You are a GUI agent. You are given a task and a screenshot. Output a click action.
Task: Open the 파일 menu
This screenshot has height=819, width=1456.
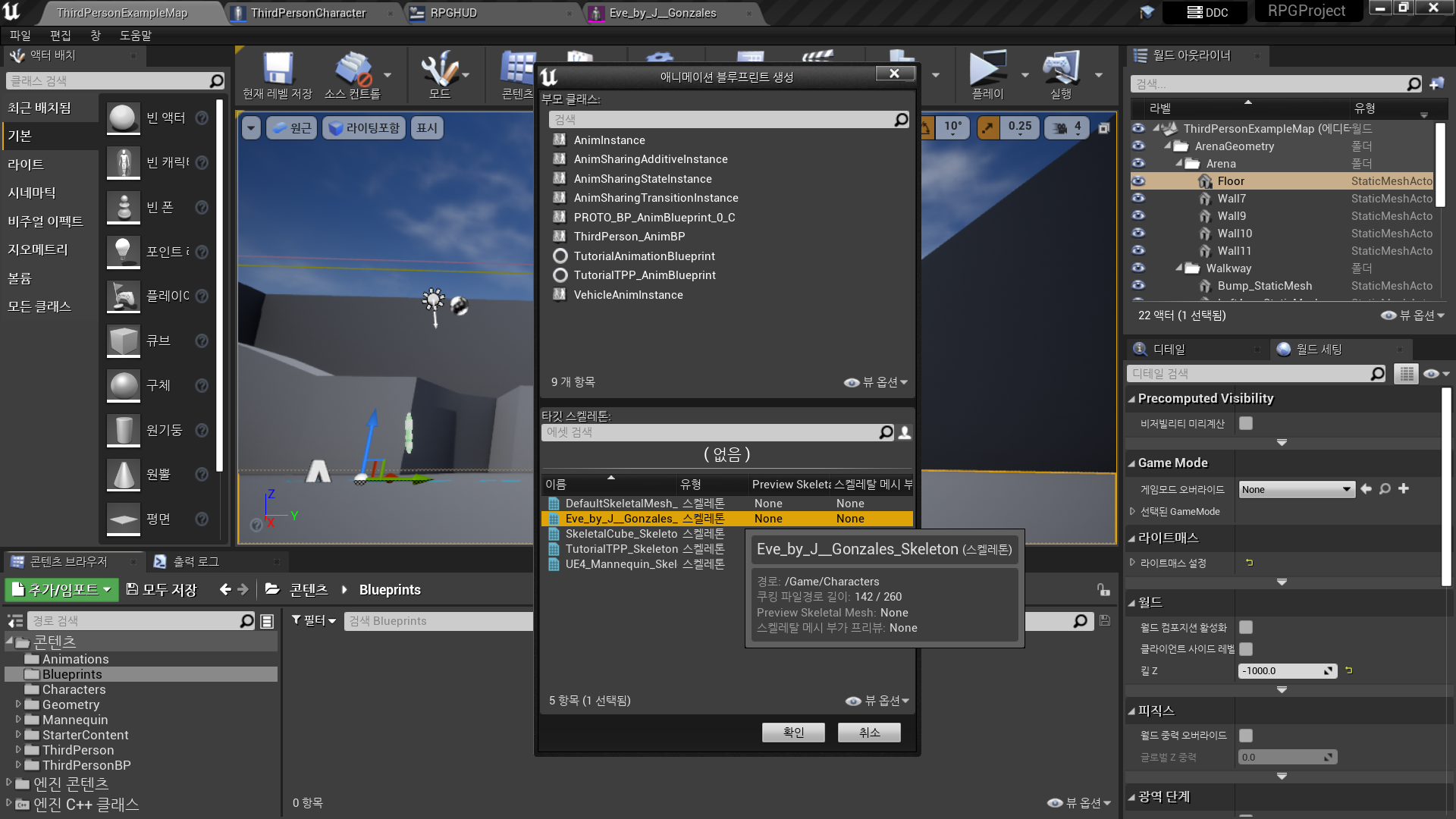point(20,35)
